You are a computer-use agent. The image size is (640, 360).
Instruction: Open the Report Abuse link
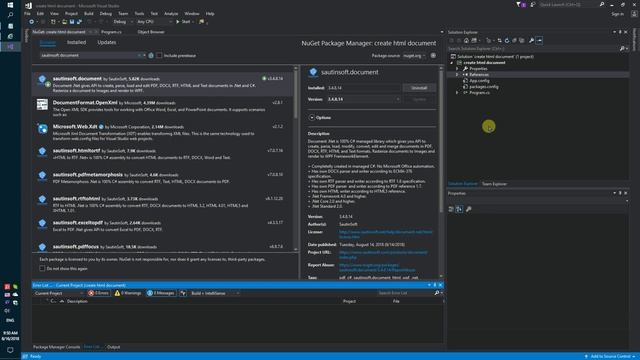pyautogui.click(x=377, y=267)
